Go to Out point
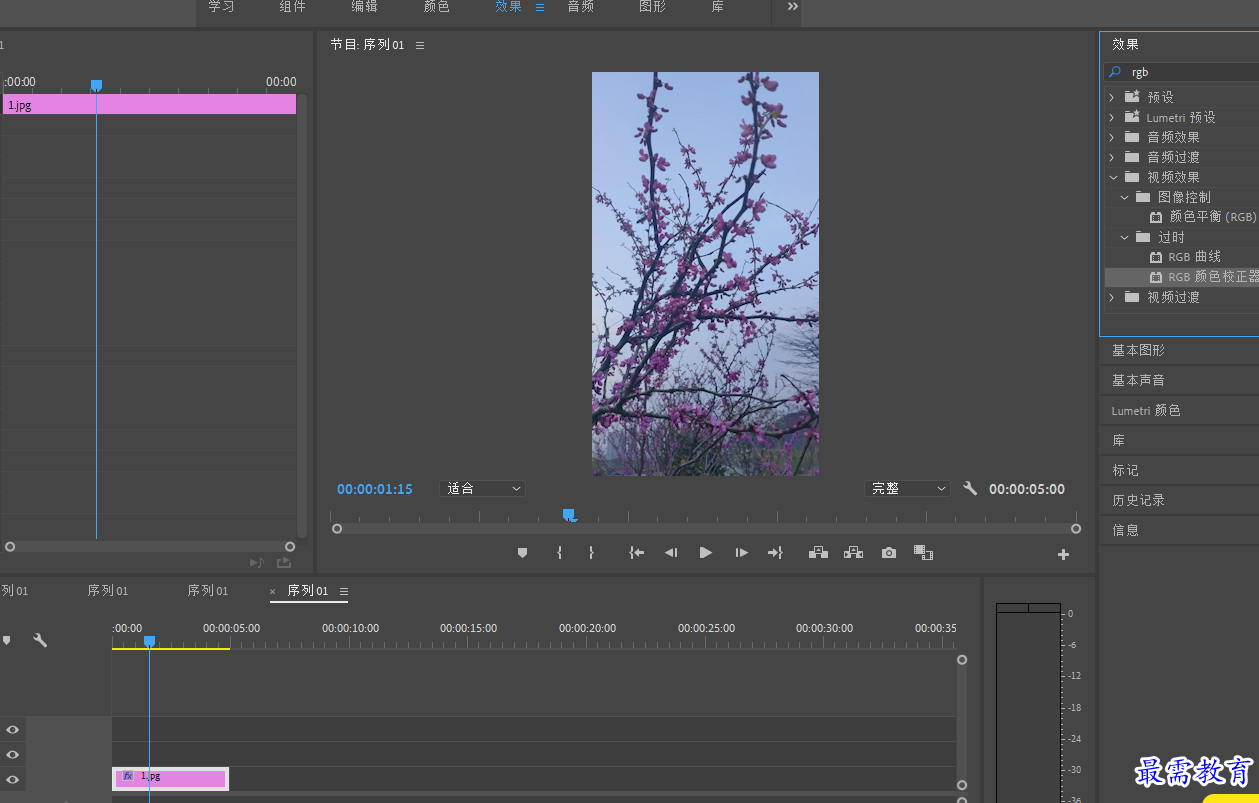 pos(775,553)
